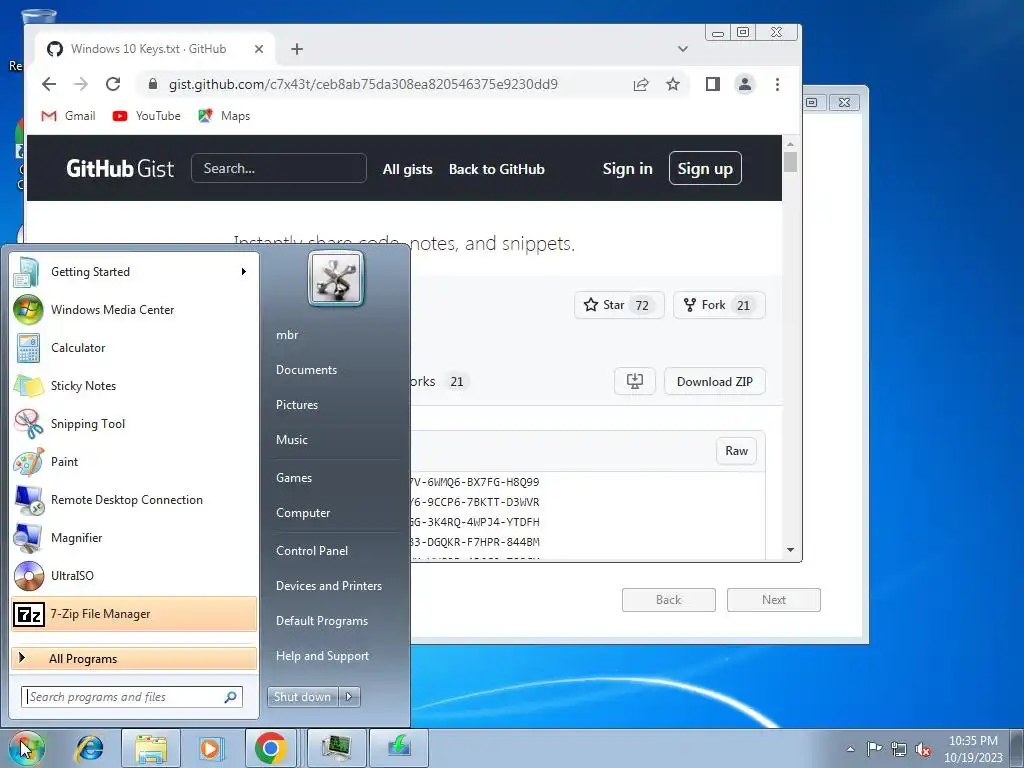The image size is (1024, 768).
Task: Open Chrome profile menu
Action: tap(744, 84)
